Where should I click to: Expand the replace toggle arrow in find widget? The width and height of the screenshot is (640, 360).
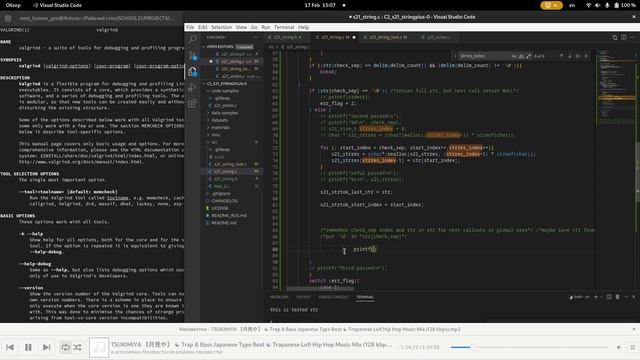coord(455,56)
